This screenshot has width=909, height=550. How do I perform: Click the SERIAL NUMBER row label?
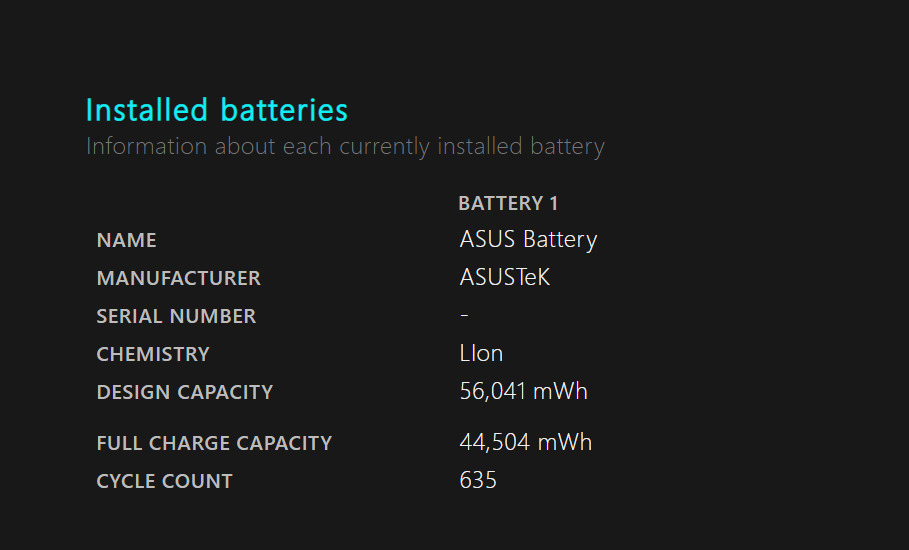176,317
